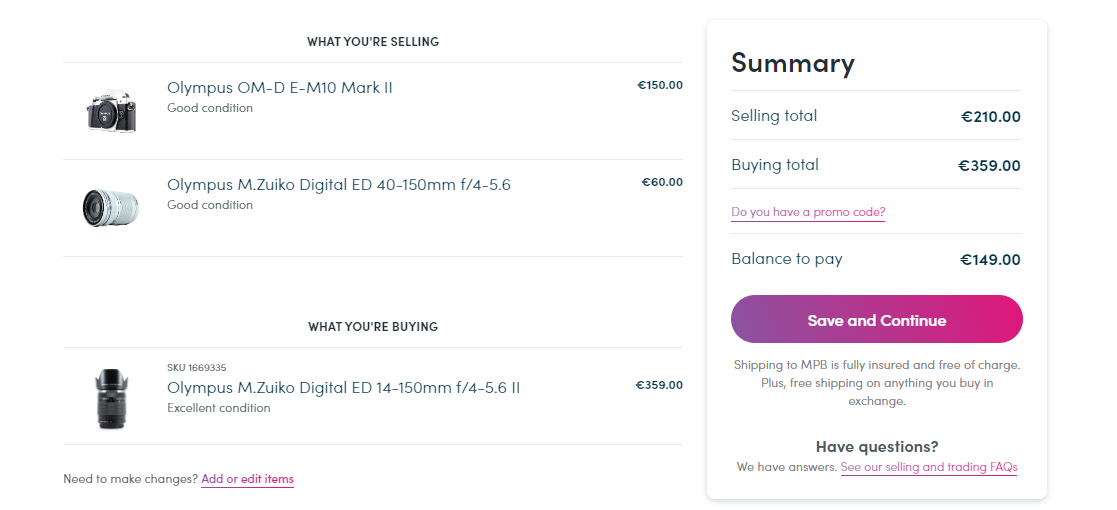Select Olympus M.Zuiko Digital ED 14-150mm II title
The width and height of the screenshot is (1117, 510).
343,388
